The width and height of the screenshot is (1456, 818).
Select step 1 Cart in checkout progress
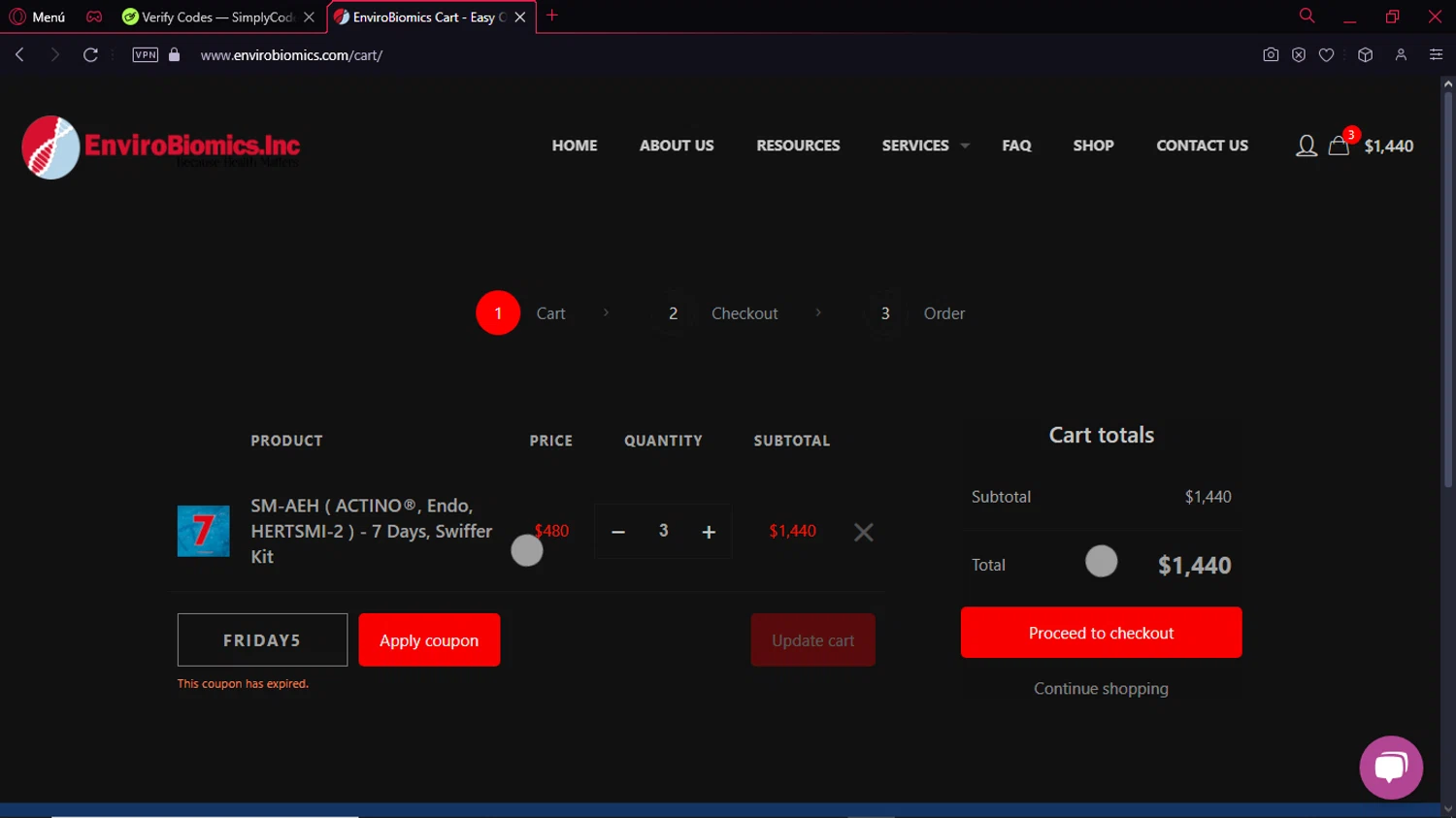point(521,313)
